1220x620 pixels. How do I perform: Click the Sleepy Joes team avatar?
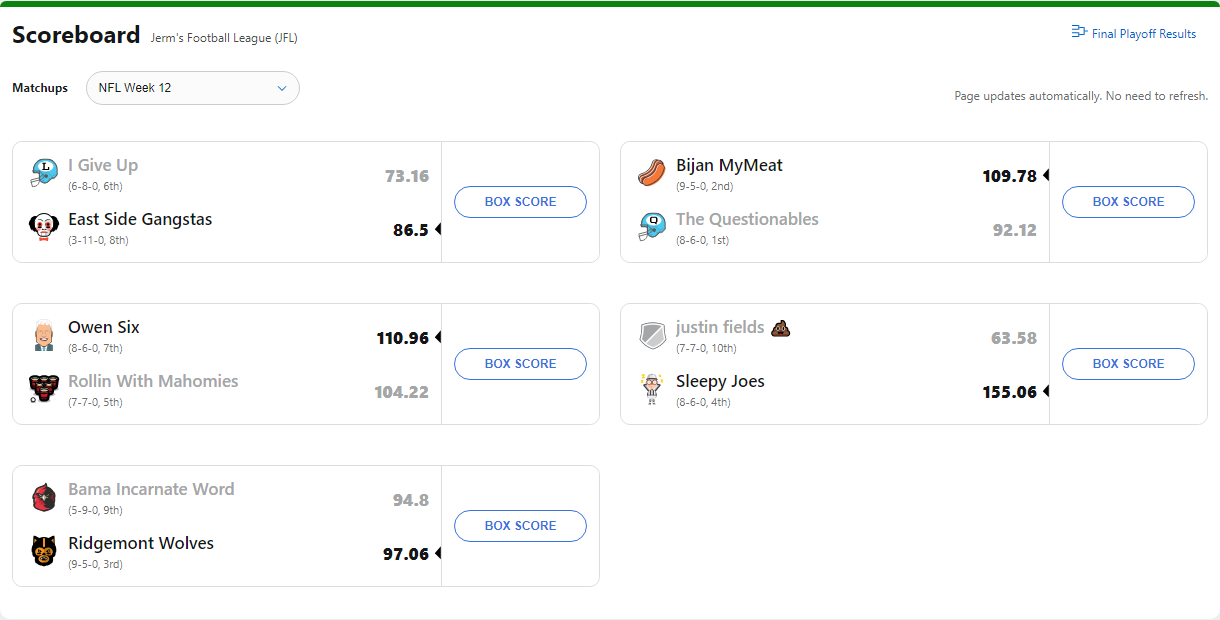[652, 389]
